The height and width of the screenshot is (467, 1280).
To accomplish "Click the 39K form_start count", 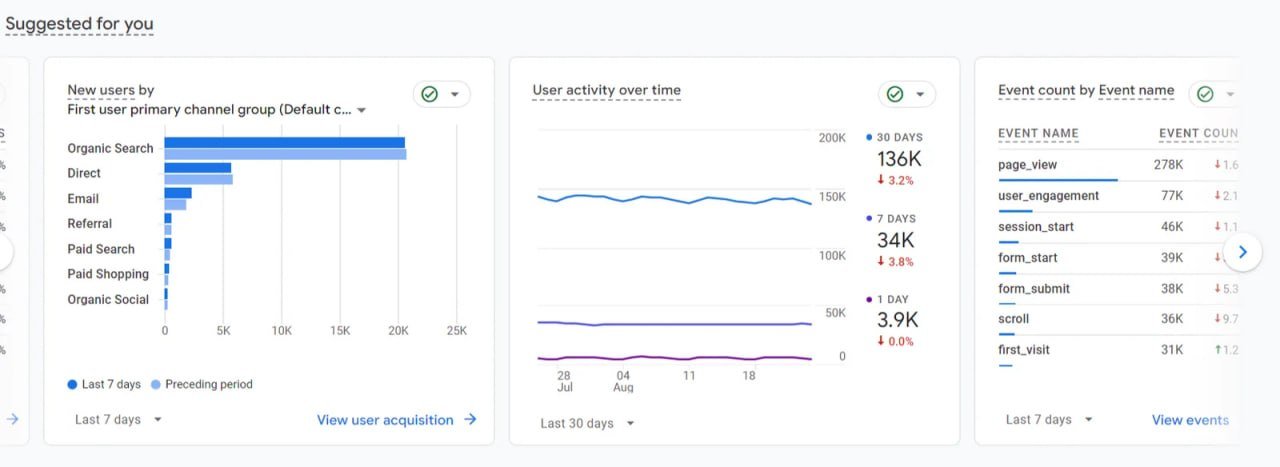I will (1172, 257).
